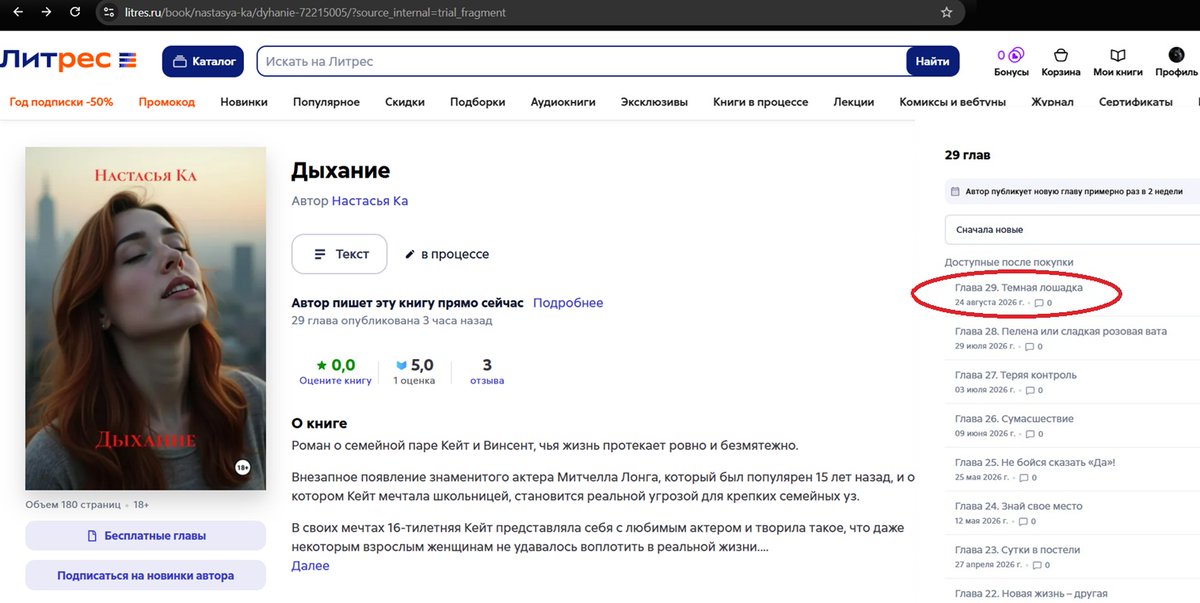Open the Мои книги icon

coord(1118,62)
